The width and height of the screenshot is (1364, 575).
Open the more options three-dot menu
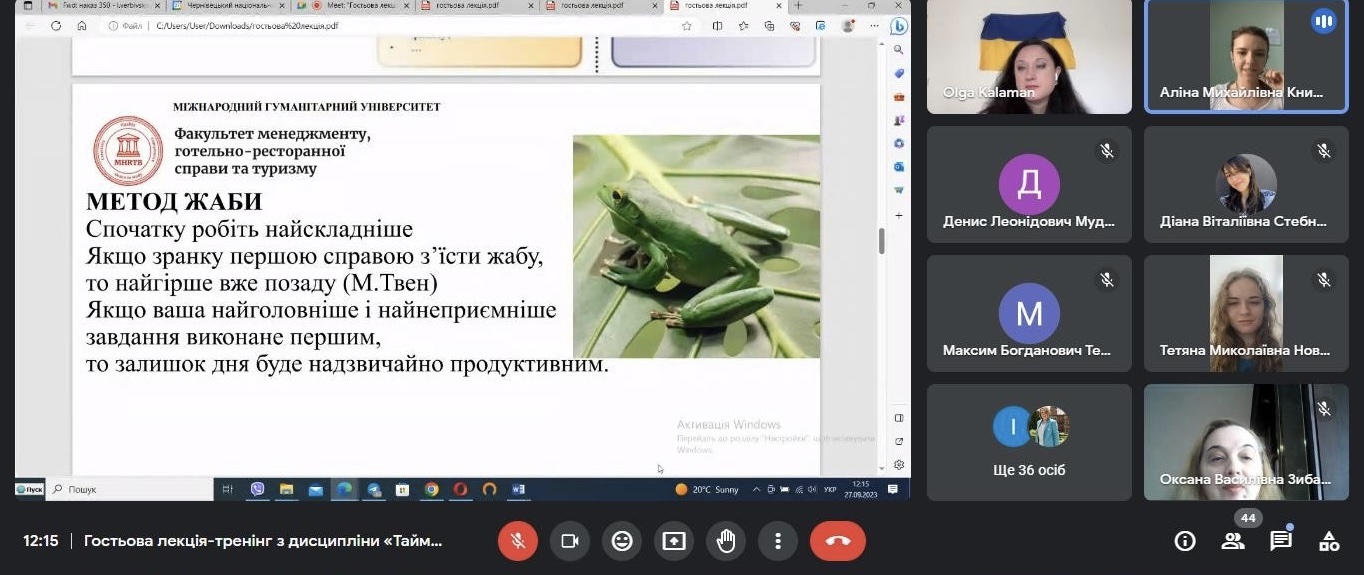click(x=777, y=541)
